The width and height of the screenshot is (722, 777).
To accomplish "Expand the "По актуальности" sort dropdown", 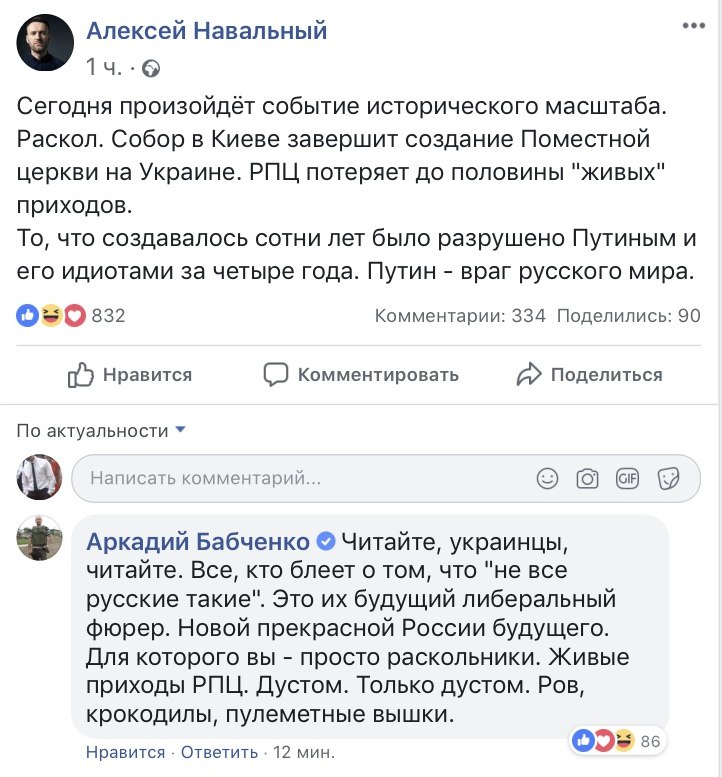I will coord(102,431).
